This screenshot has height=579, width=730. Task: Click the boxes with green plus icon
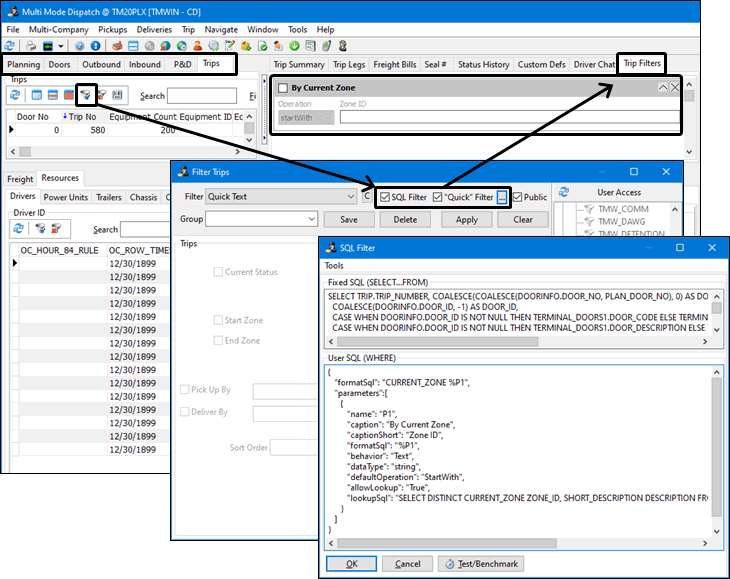[x=246, y=46]
